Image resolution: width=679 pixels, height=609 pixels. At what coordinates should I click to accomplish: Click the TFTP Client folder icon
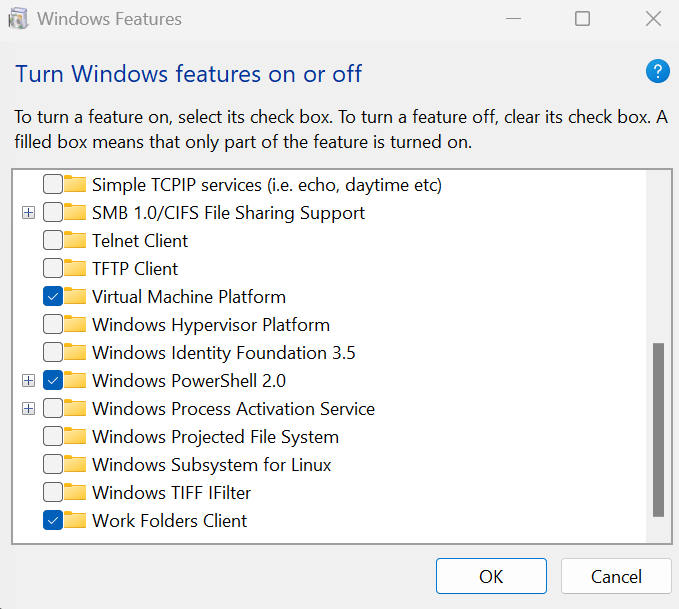point(75,269)
